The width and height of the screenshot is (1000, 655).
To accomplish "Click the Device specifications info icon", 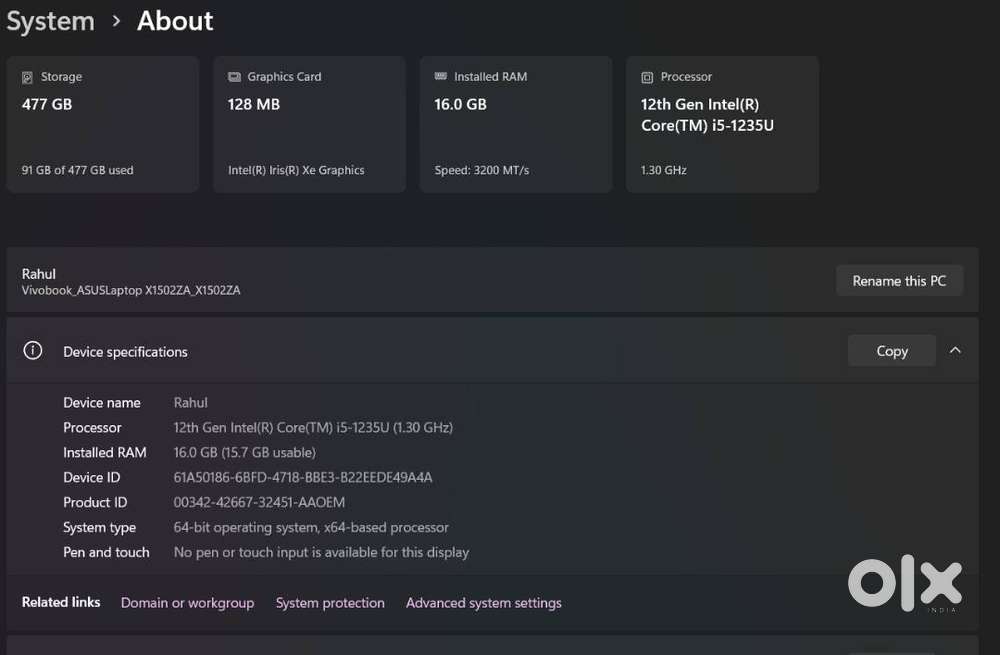I will point(33,351).
